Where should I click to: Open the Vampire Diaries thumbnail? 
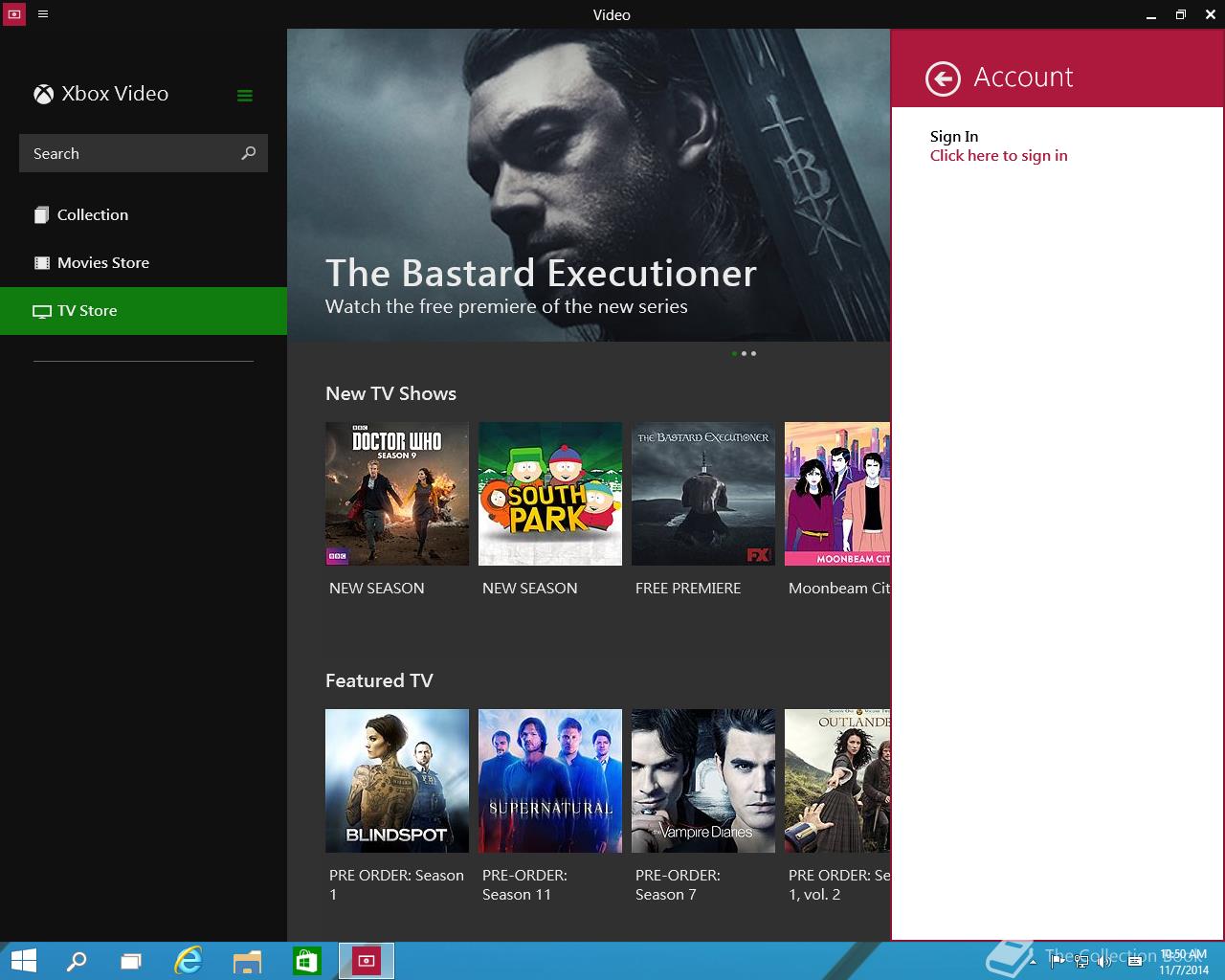(x=703, y=781)
